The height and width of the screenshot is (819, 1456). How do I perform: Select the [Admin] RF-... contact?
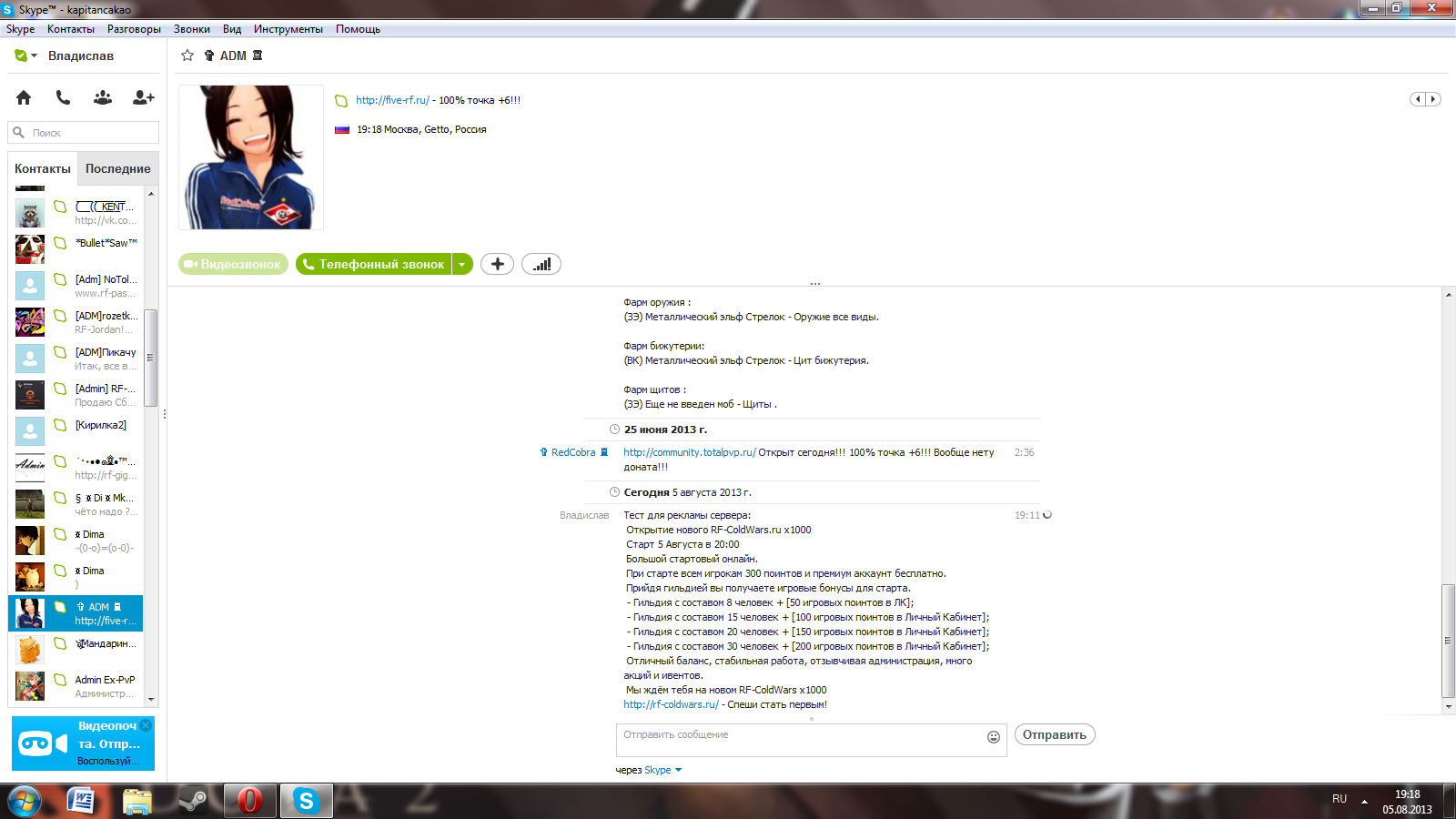coord(76,395)
